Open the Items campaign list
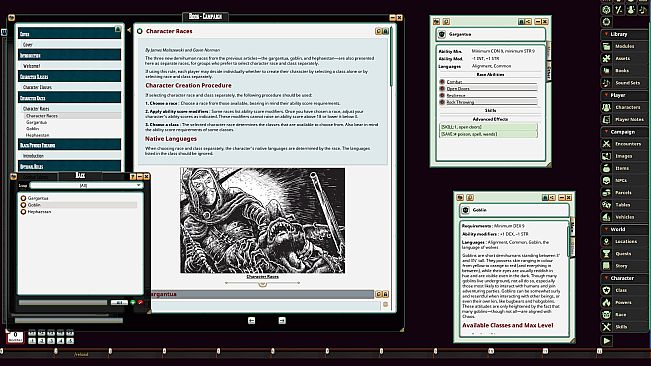 pyautogui.click(x=624, y=168)
